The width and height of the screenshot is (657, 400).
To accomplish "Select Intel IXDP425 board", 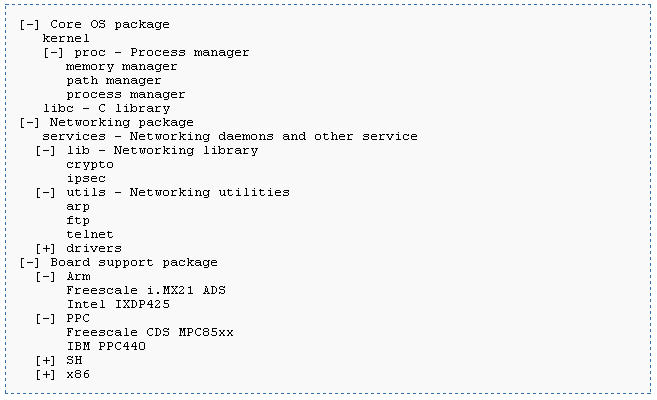I will click(118, 305).
